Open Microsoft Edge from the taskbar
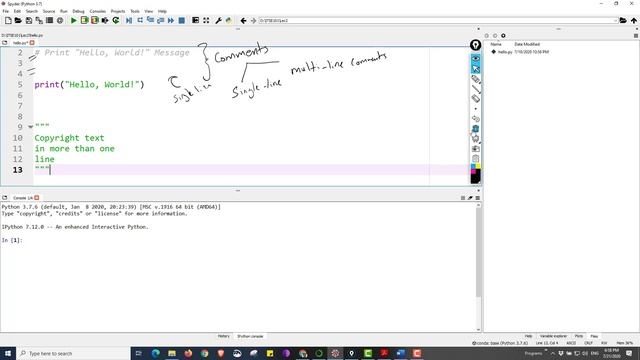640x360 pixels. coord(156,353)
